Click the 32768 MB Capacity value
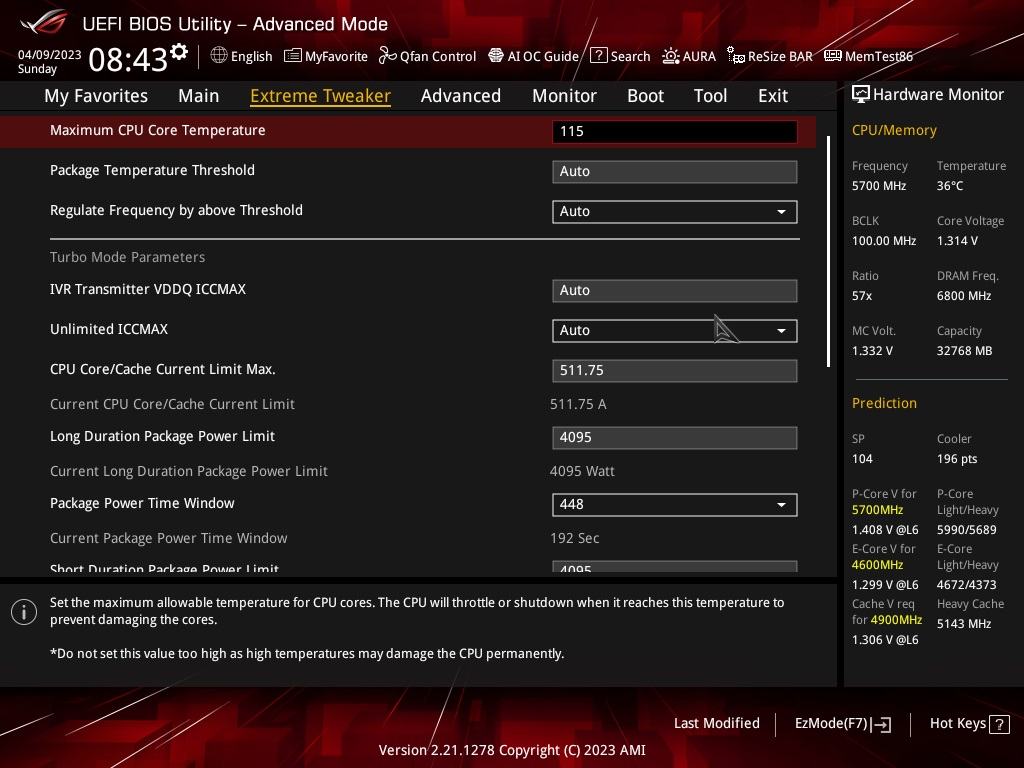 (965, 351)
